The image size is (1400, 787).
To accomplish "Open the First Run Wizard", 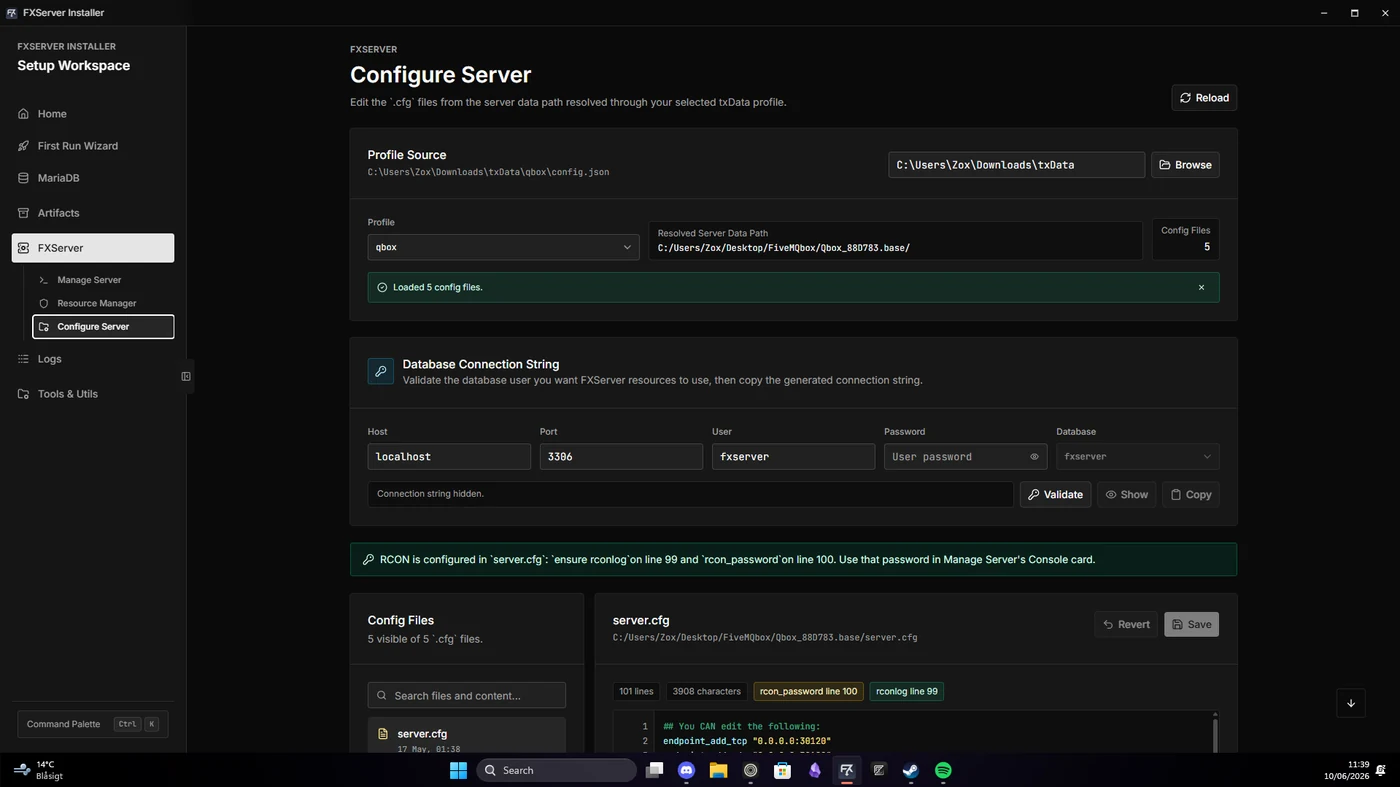I will point(93,146).
